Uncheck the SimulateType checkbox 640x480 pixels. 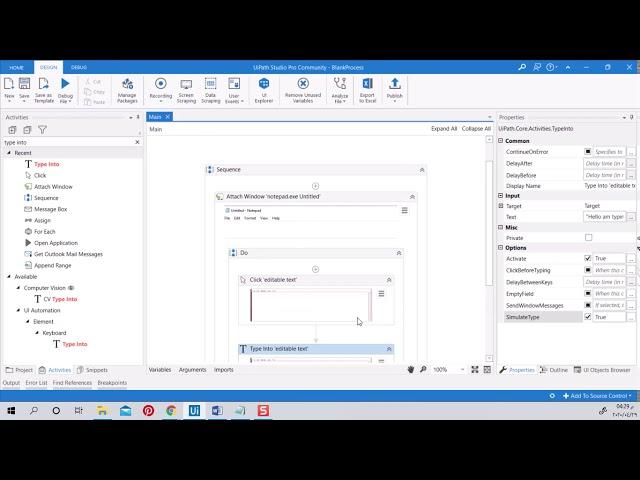[x=588, y=317]
